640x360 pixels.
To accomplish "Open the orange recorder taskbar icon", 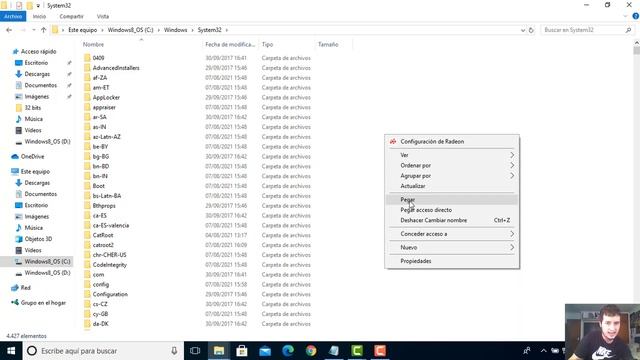I will click(380, 351).
